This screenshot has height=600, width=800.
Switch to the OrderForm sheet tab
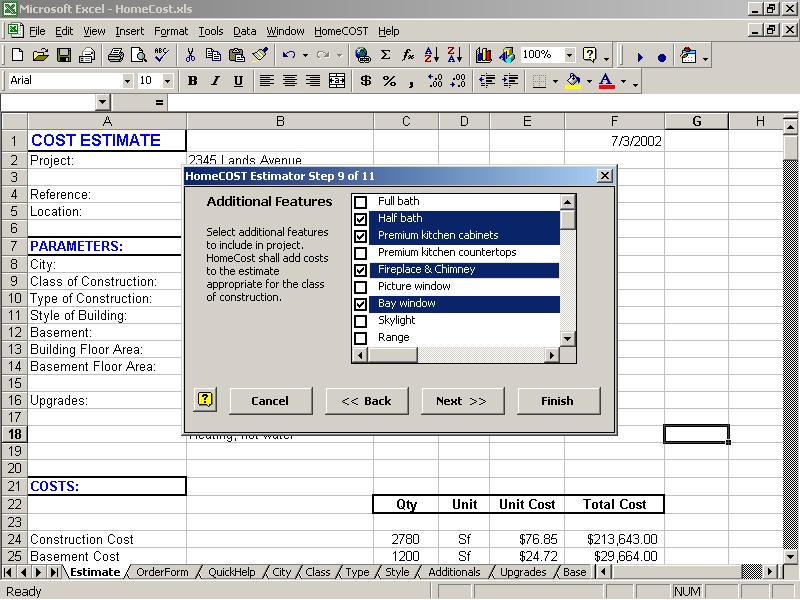(162, 573)
